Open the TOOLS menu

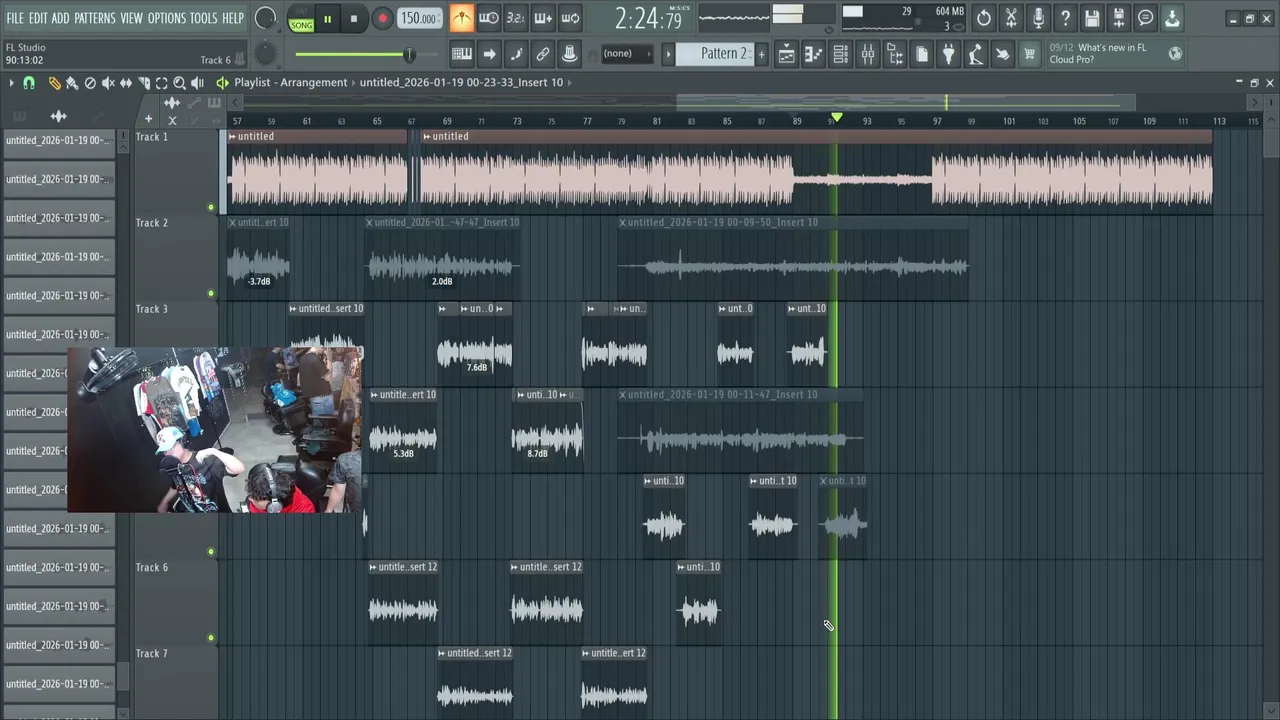(x=204, y=18)
